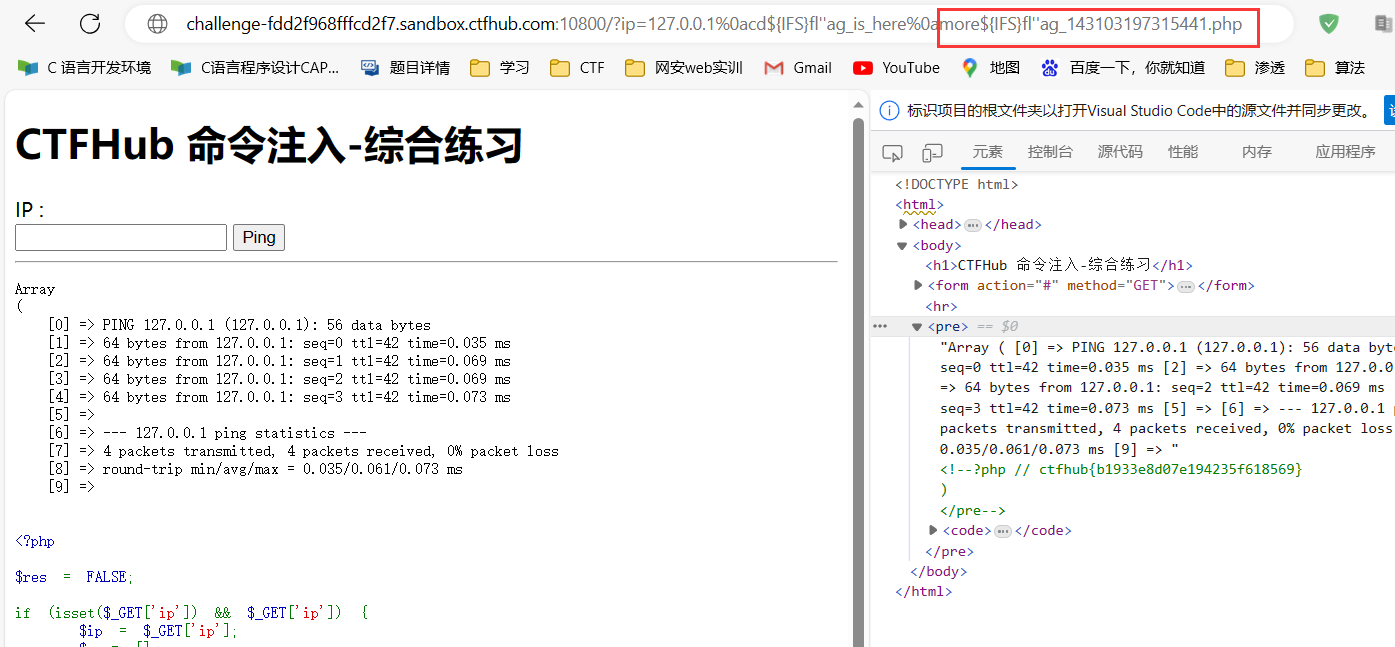Click the page's vertical scrollbar thumb

pyautogui.click(x=857, y=380)
